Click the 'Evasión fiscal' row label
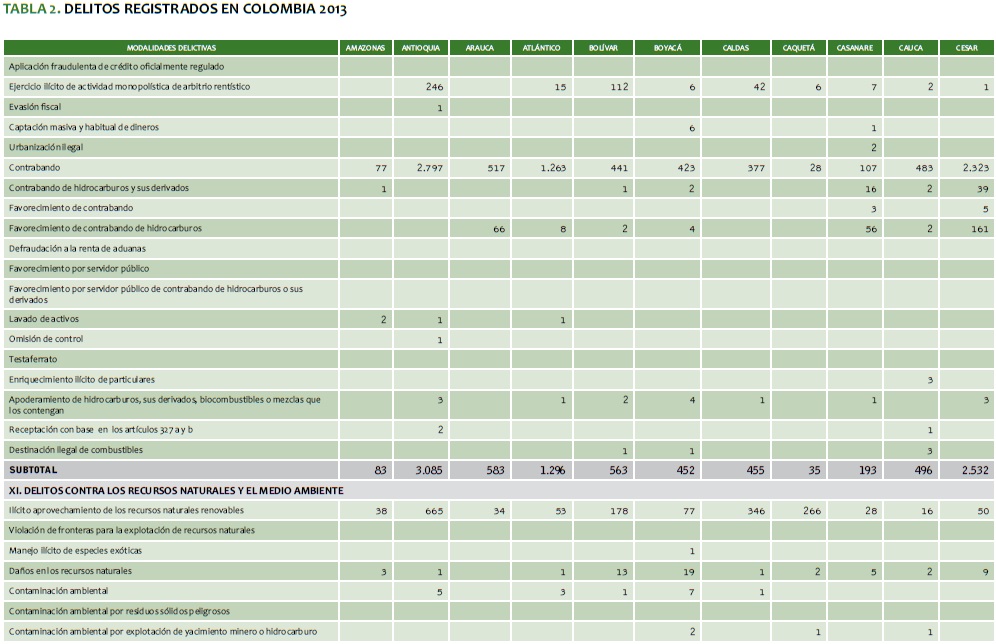 pyautogui.click(x=35, y=107)
